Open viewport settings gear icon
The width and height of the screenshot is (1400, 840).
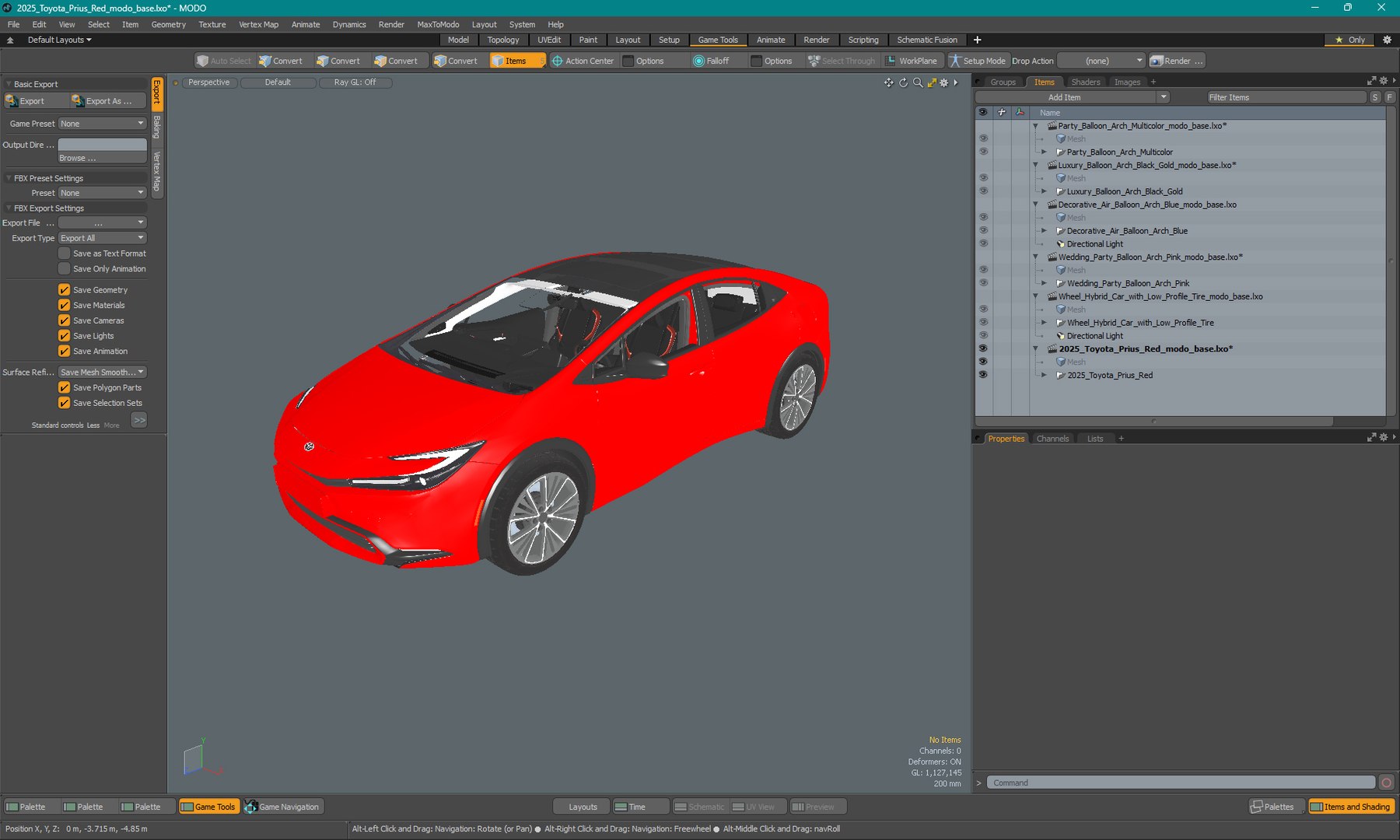(x=944, y=82)
